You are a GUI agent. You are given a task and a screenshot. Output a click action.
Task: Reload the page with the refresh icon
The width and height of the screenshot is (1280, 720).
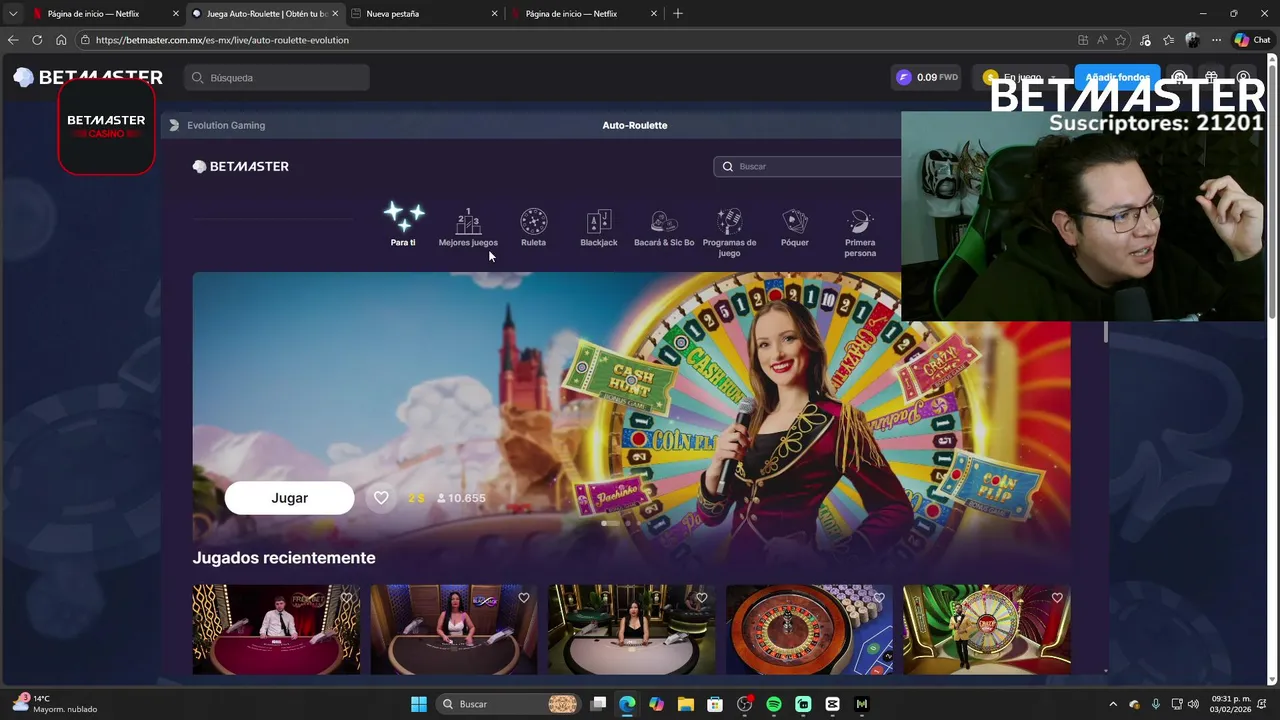(x=37, y=40)
